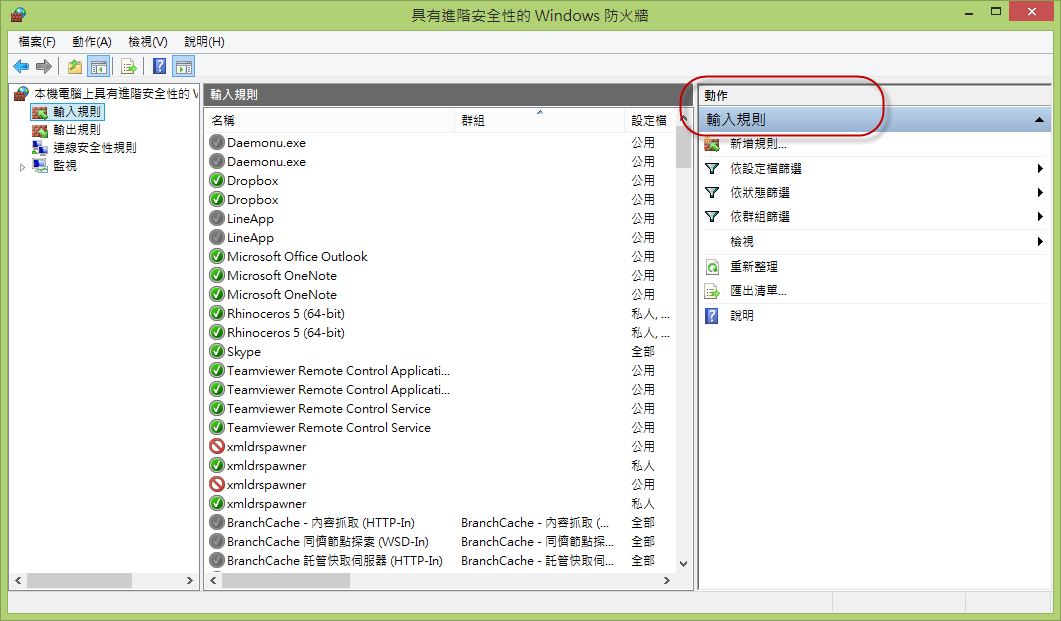Expand the 監視 tree node
This screenshot has height=621, width=1061.
pyautogui.click(x=22, y=166)
